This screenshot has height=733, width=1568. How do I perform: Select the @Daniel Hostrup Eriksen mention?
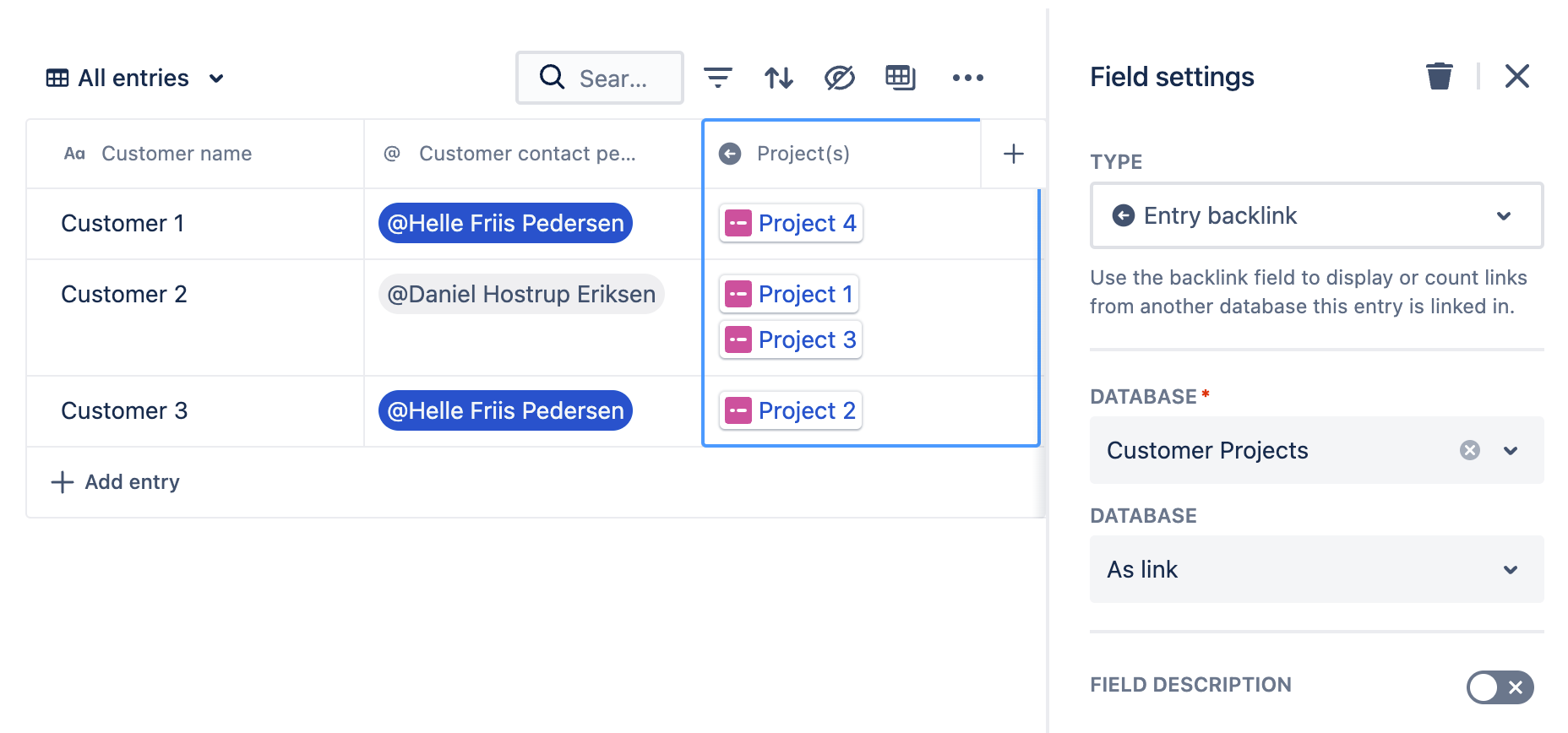[x=521, y=294]
